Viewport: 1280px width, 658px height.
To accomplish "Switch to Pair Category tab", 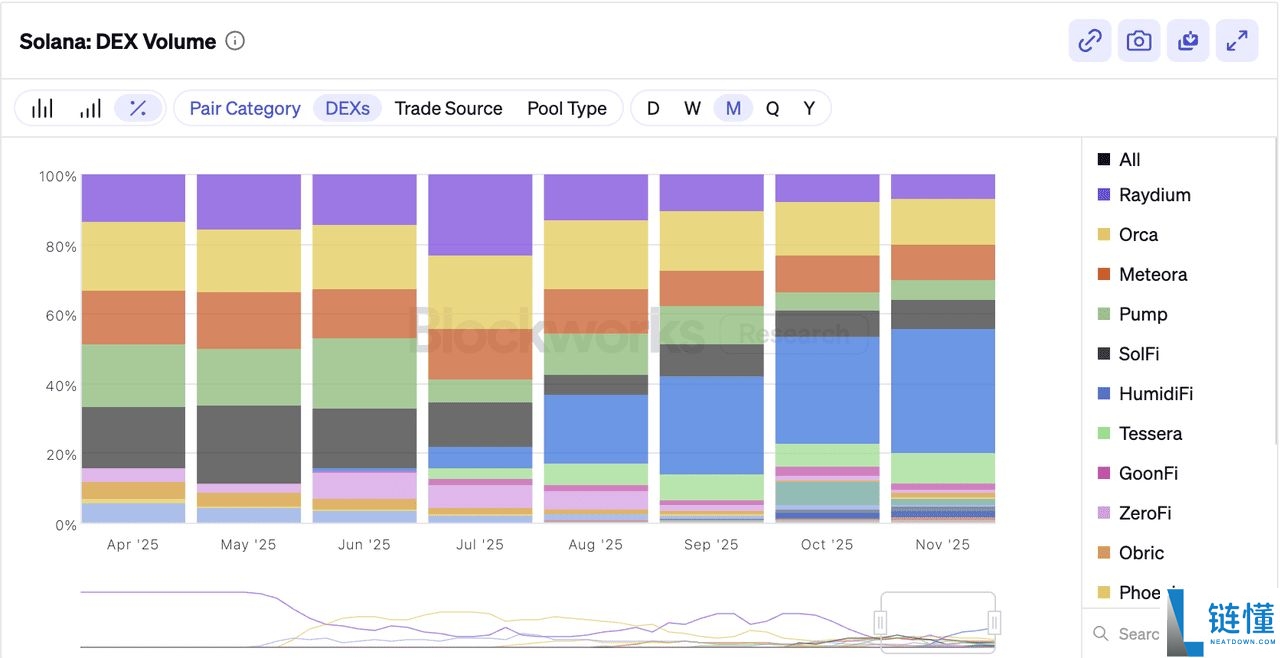I will coord(245,108).
